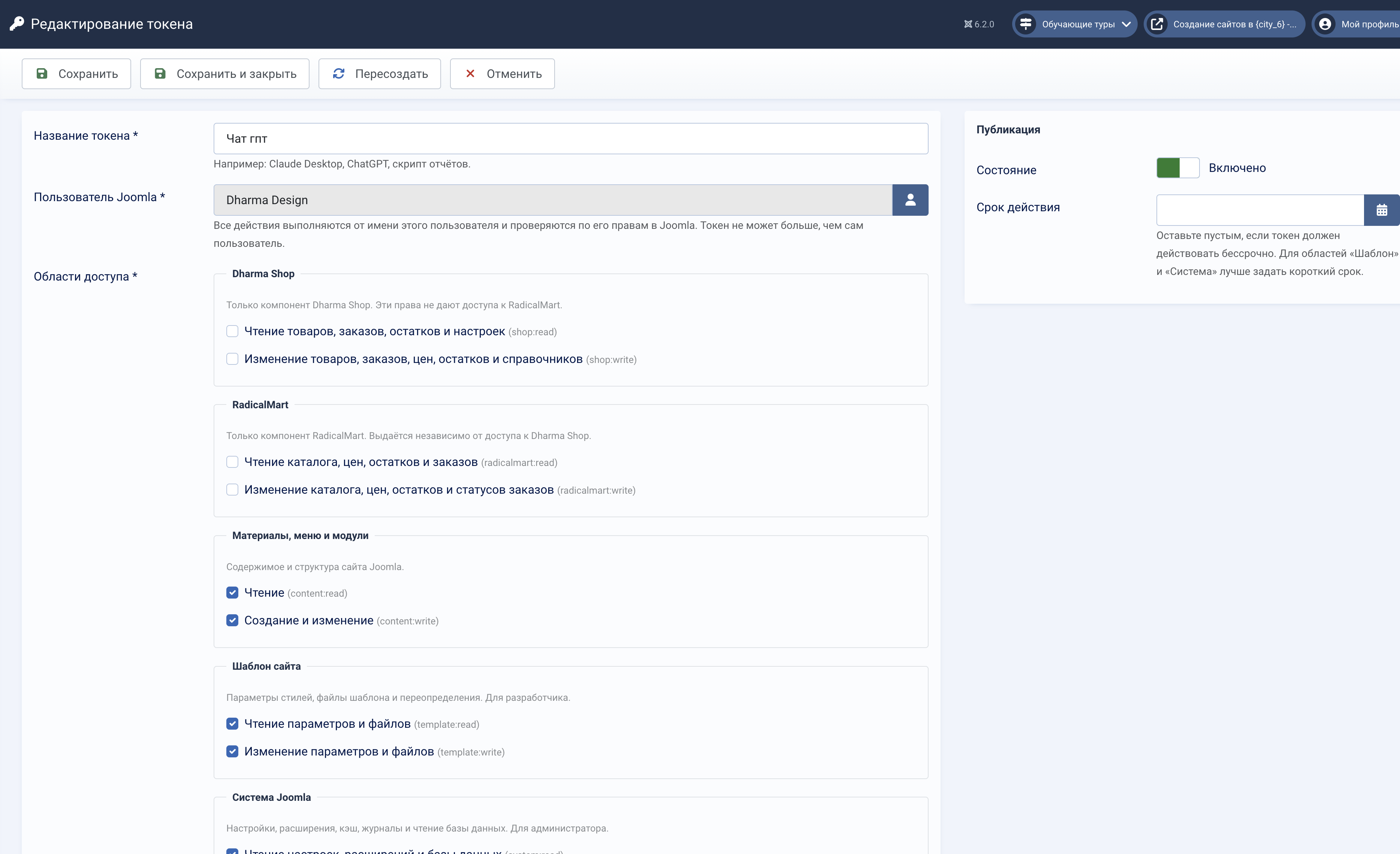Viewport: 1400px width, 854px height.
Task: Click the Пользователь Joomla field Dharma Design
Action: tap(553, 200)
